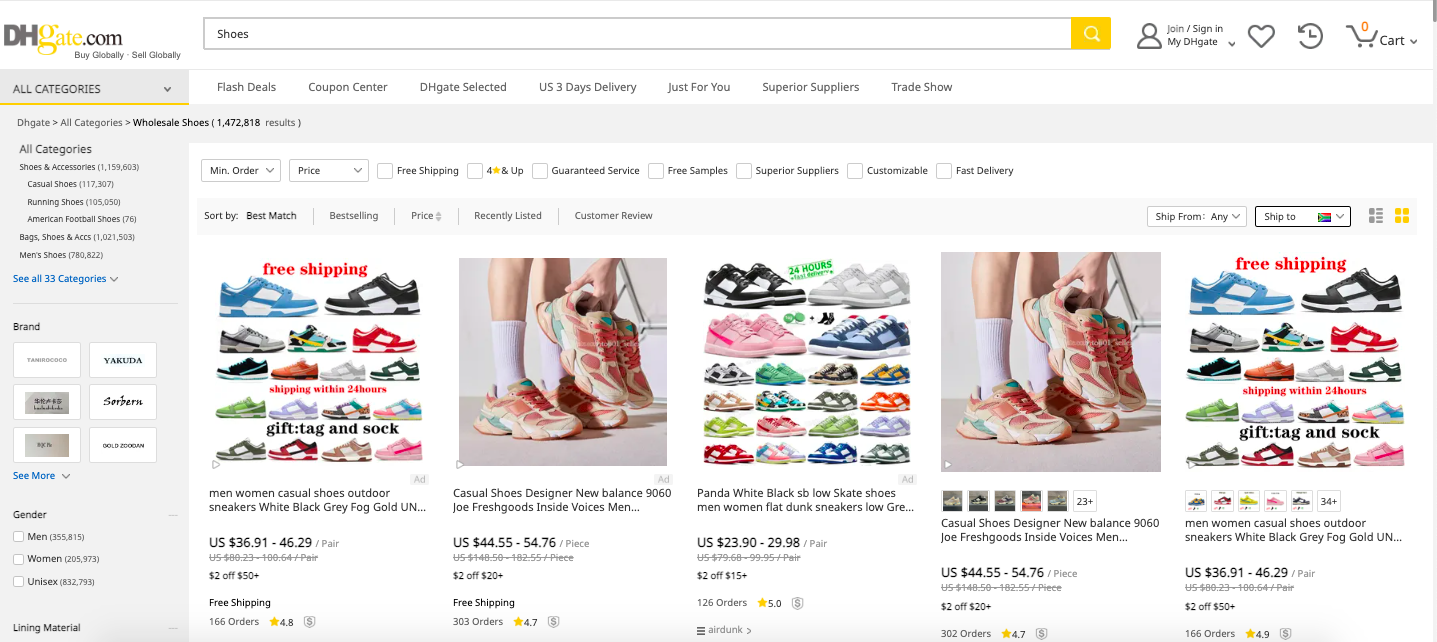This screenshot has height=642, width=1437.
Task: Click the yellow search magnifier button
Action: (1091, 34)
